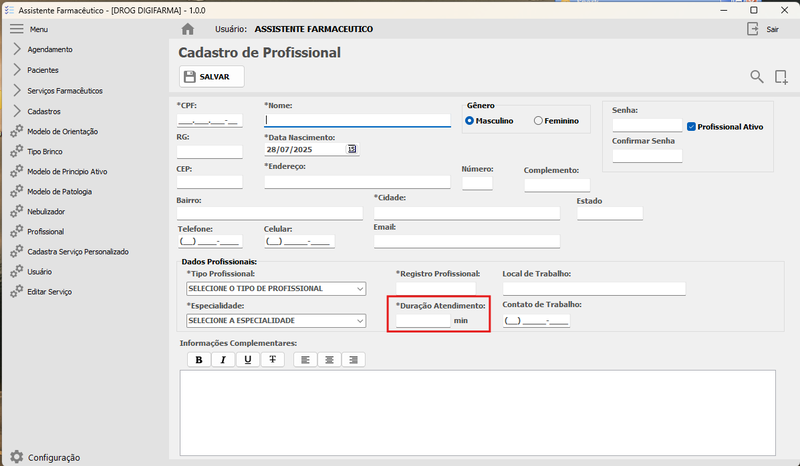The height and width of the screenshot is (466, 800).
Task: Toggle strikethrough text formatting
Action: coord(272,360)
